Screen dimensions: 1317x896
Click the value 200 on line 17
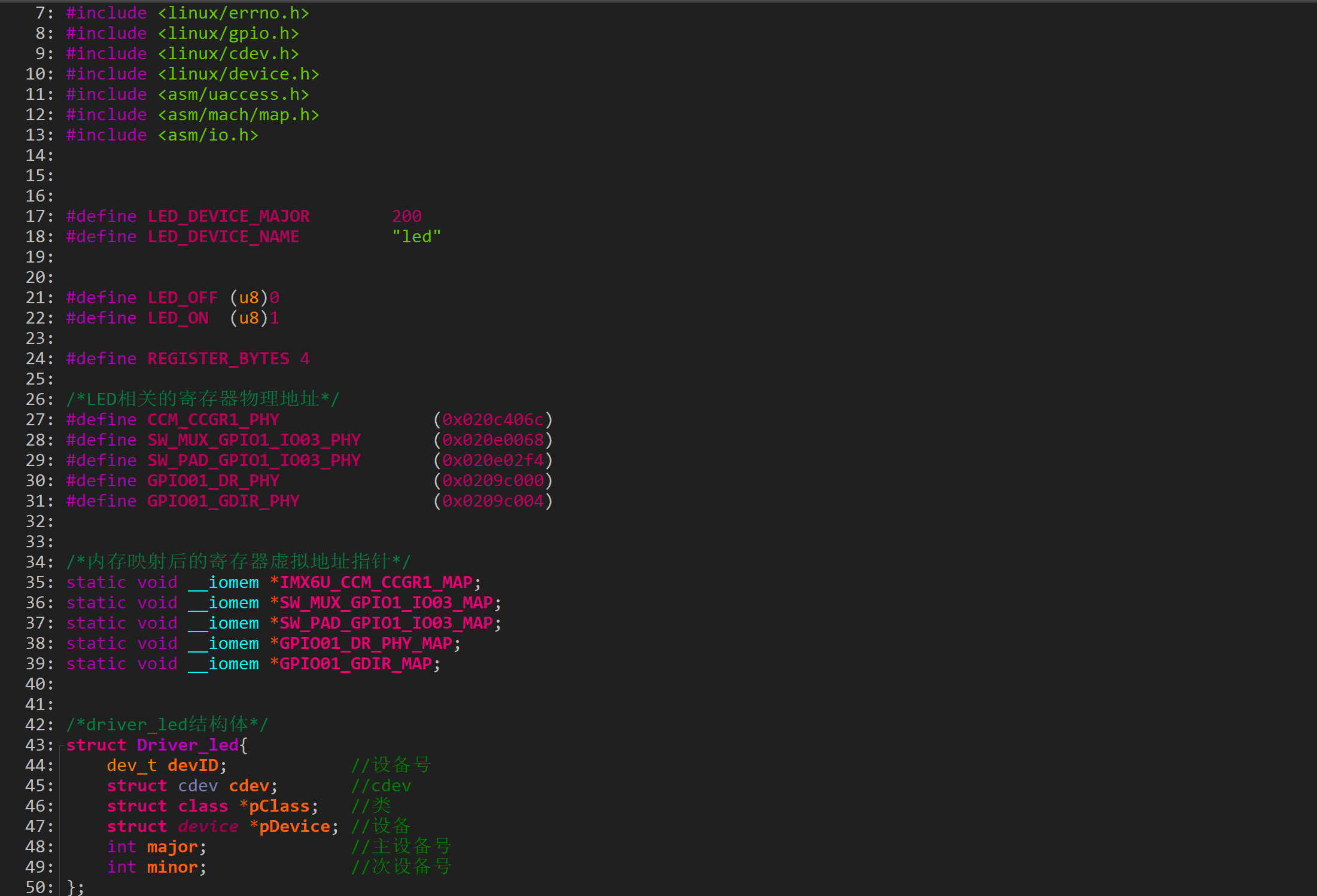407,217
